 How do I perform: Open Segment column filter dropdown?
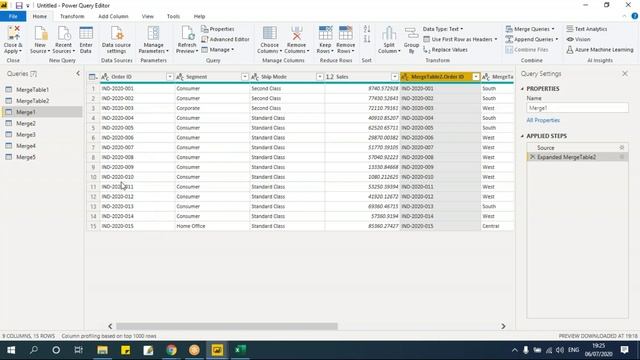point(244,77)
